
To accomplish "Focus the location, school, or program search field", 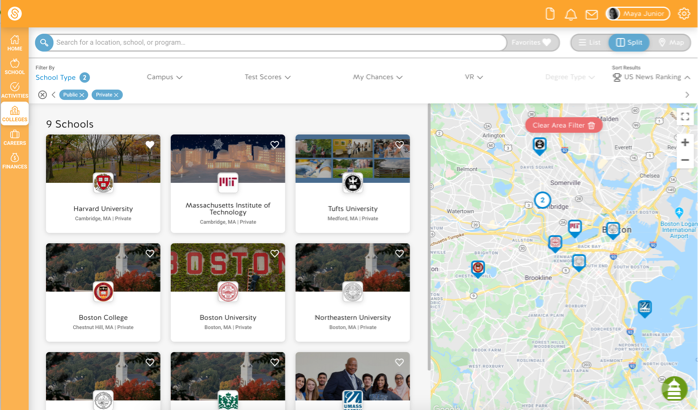I will click(280, 43).
